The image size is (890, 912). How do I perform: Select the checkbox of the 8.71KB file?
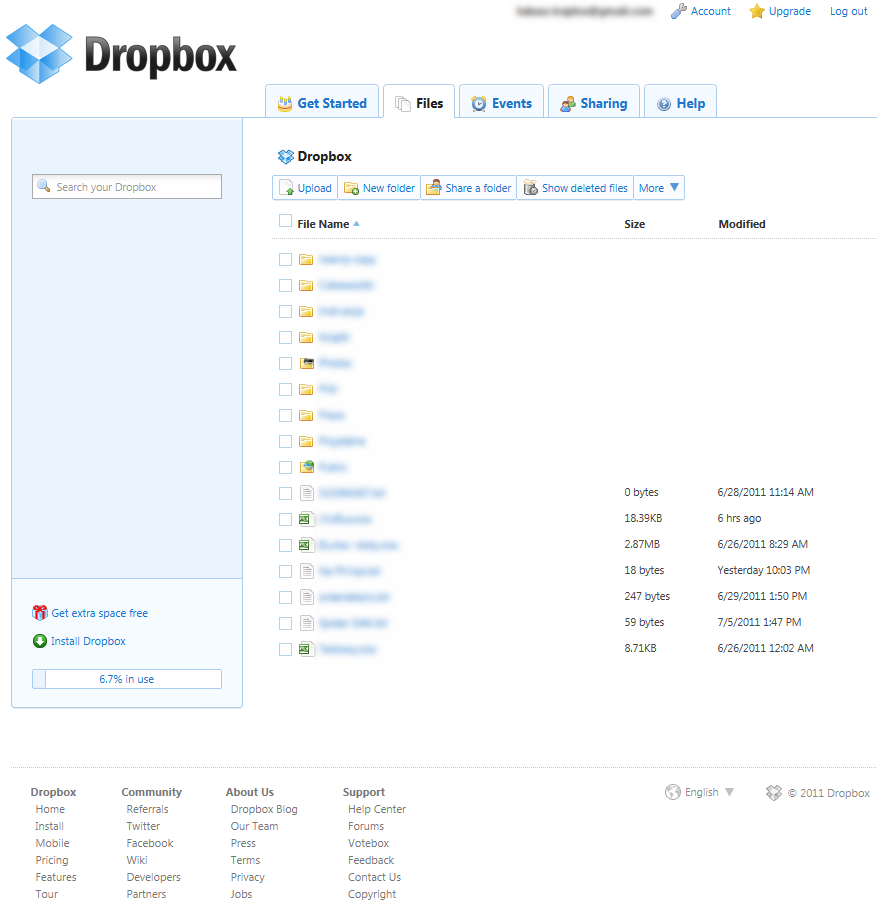[285, 649]
